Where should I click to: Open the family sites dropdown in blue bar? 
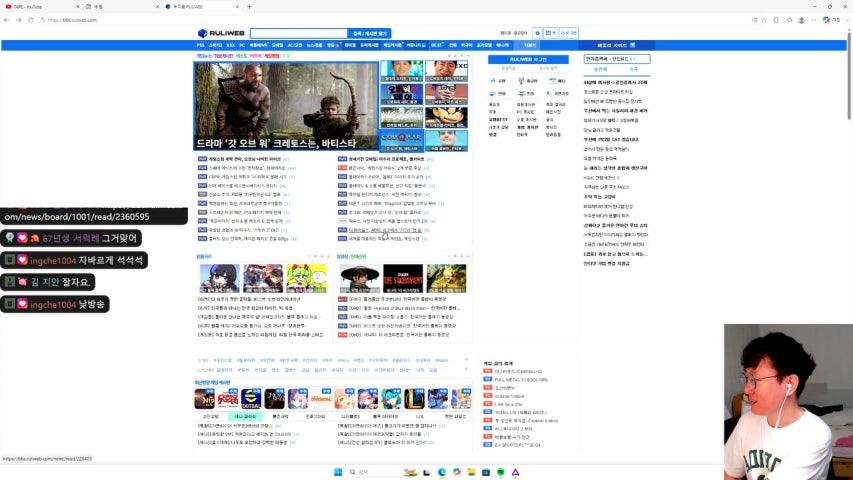[616, 45]
